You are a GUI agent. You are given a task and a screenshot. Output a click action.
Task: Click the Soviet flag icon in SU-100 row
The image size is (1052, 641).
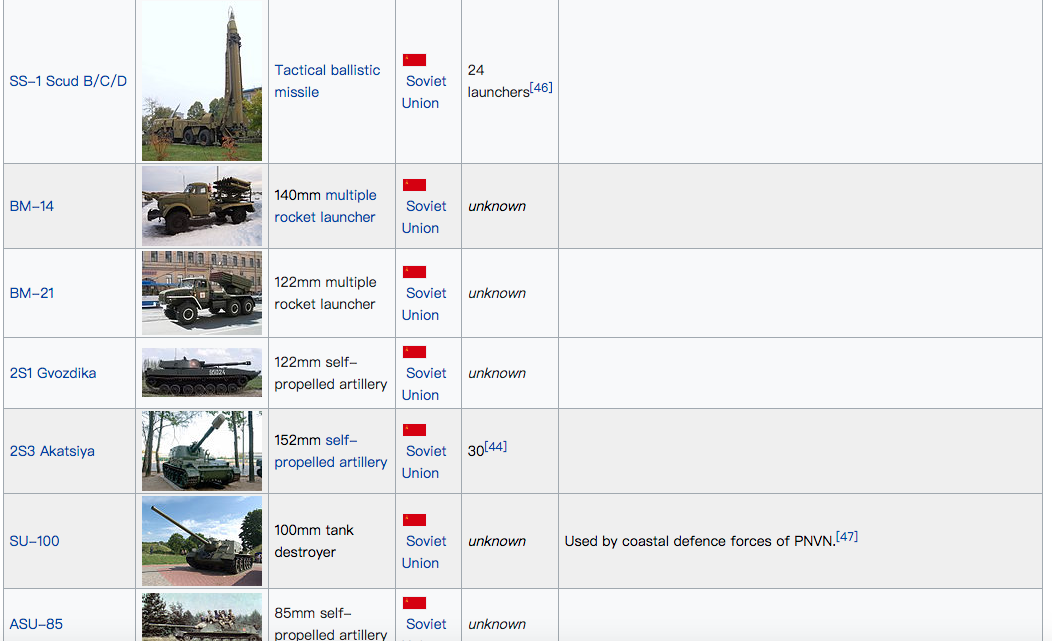point(415,520)
